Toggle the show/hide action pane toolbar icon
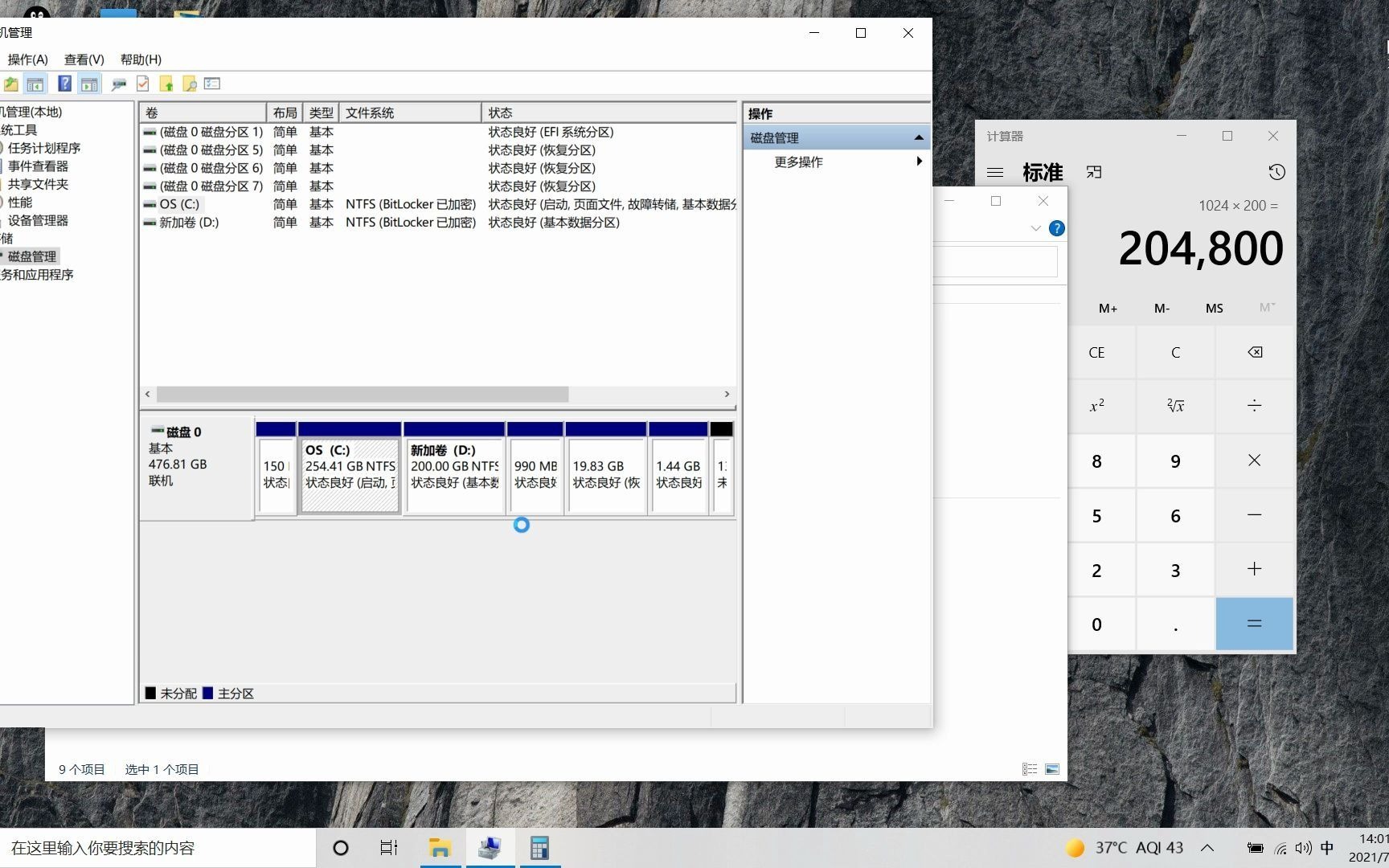The image size is (1389, 868). (x=89, y=84)
